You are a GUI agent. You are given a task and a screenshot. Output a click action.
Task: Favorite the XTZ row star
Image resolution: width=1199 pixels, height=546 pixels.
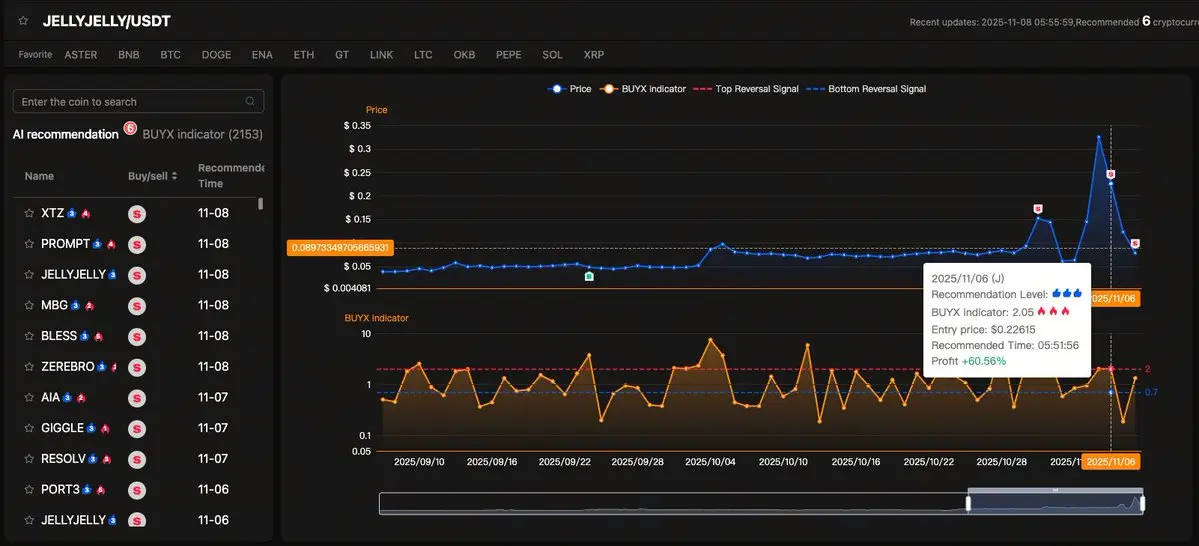click(x=29, y=213)
